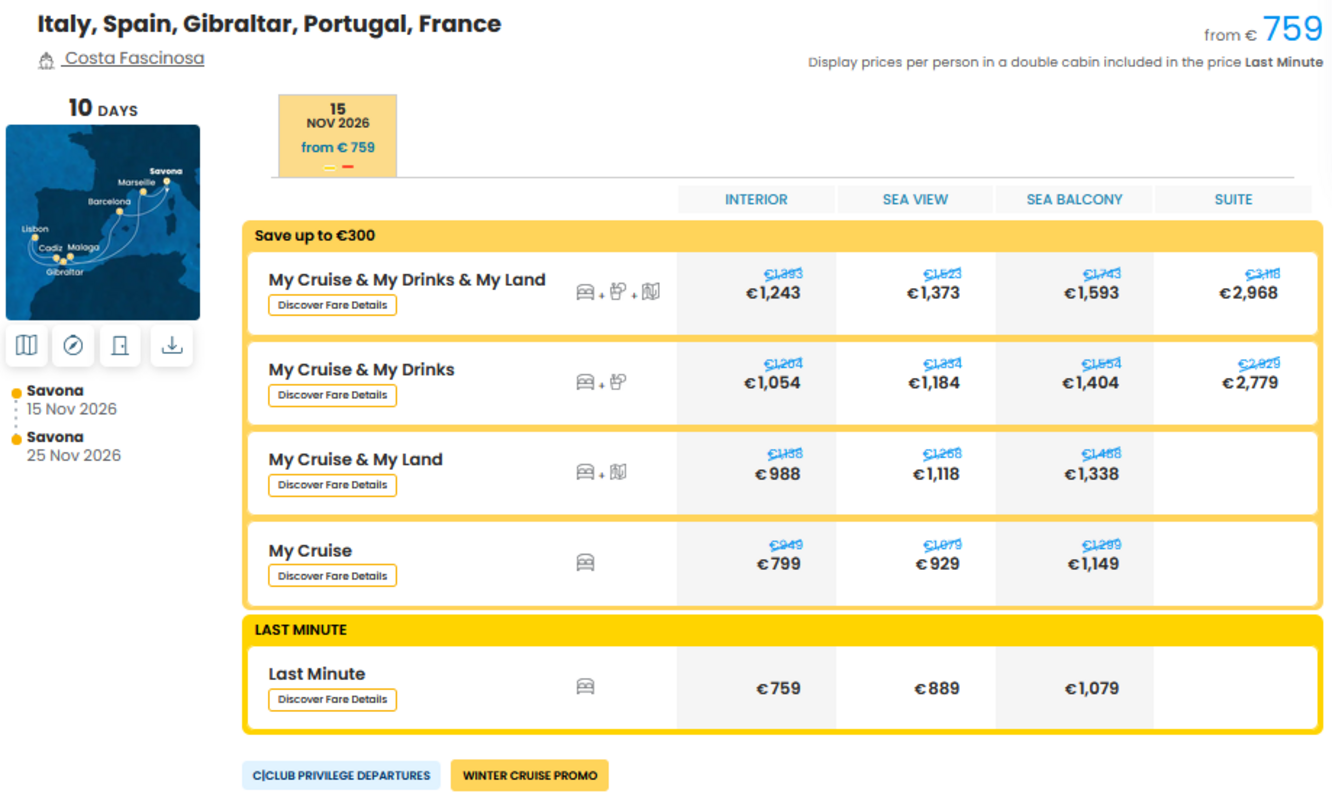Choose the €988 Interior price
The height and width of the screenshot is (800, 1332).
778,474
